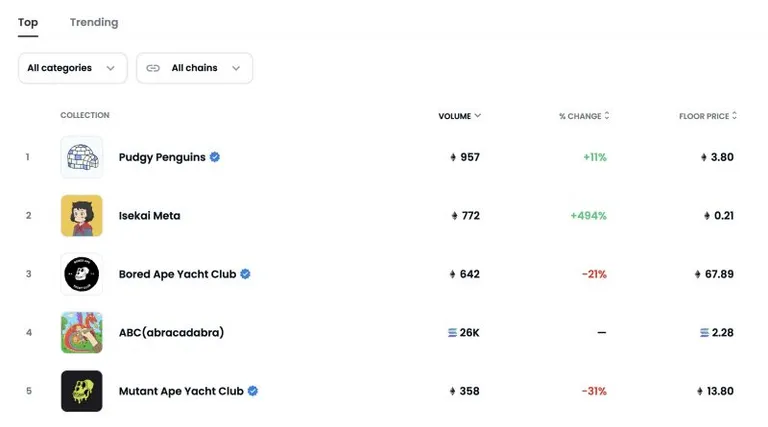
Task: Click Ethereum icon beside 957 volume
Action: point(453,157)
